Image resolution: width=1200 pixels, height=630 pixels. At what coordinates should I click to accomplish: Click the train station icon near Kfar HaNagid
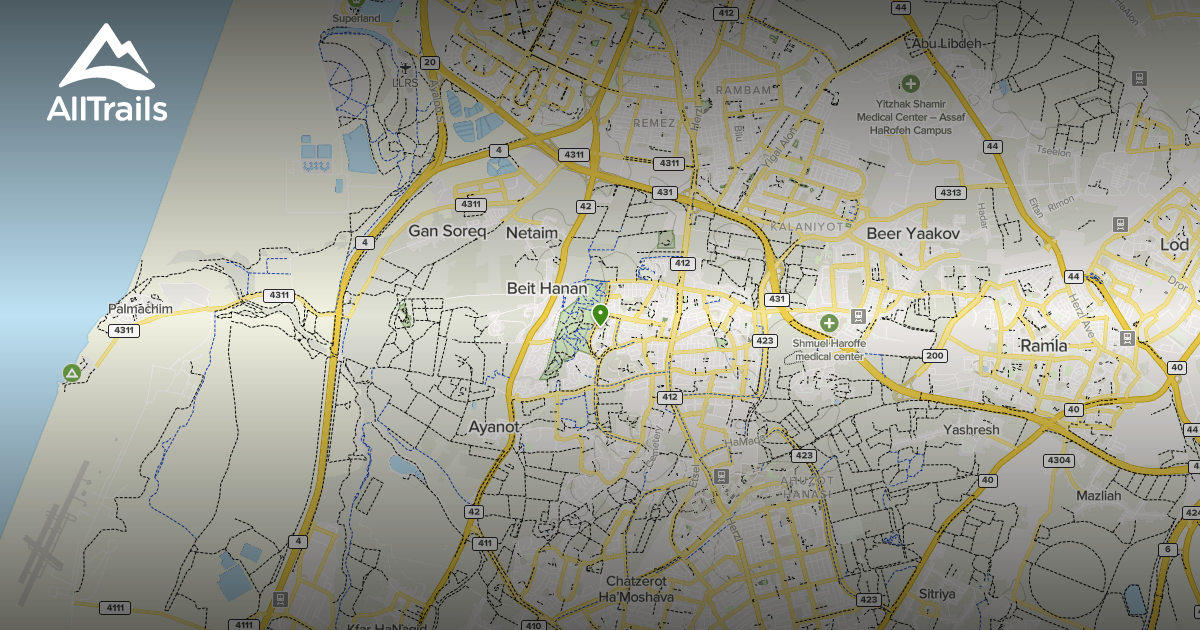tap(280, 600)
